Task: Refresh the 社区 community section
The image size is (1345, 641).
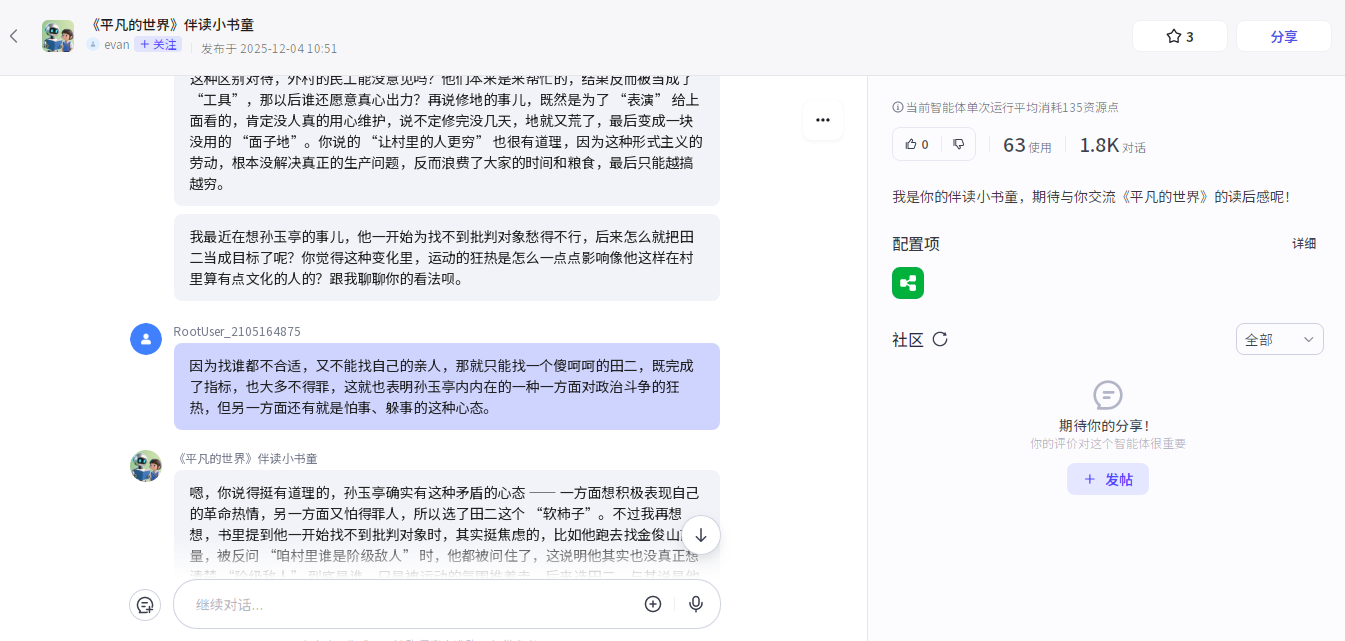Action: pyautogui.click(x=940, y=339)
